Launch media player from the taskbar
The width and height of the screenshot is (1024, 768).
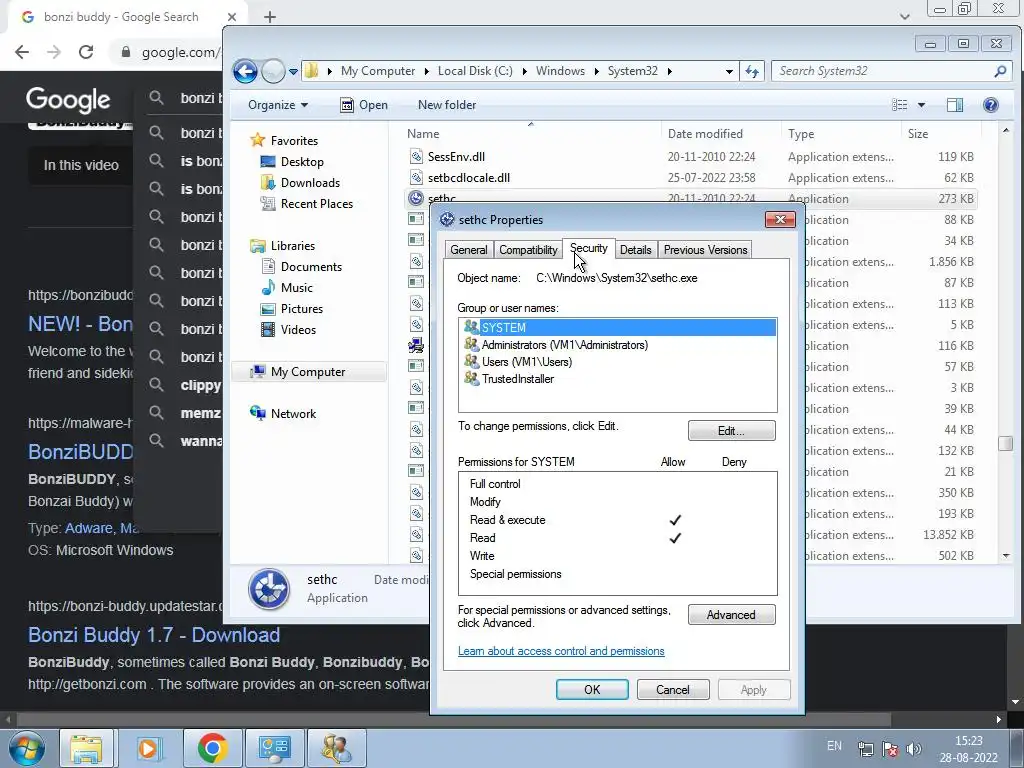148,748
